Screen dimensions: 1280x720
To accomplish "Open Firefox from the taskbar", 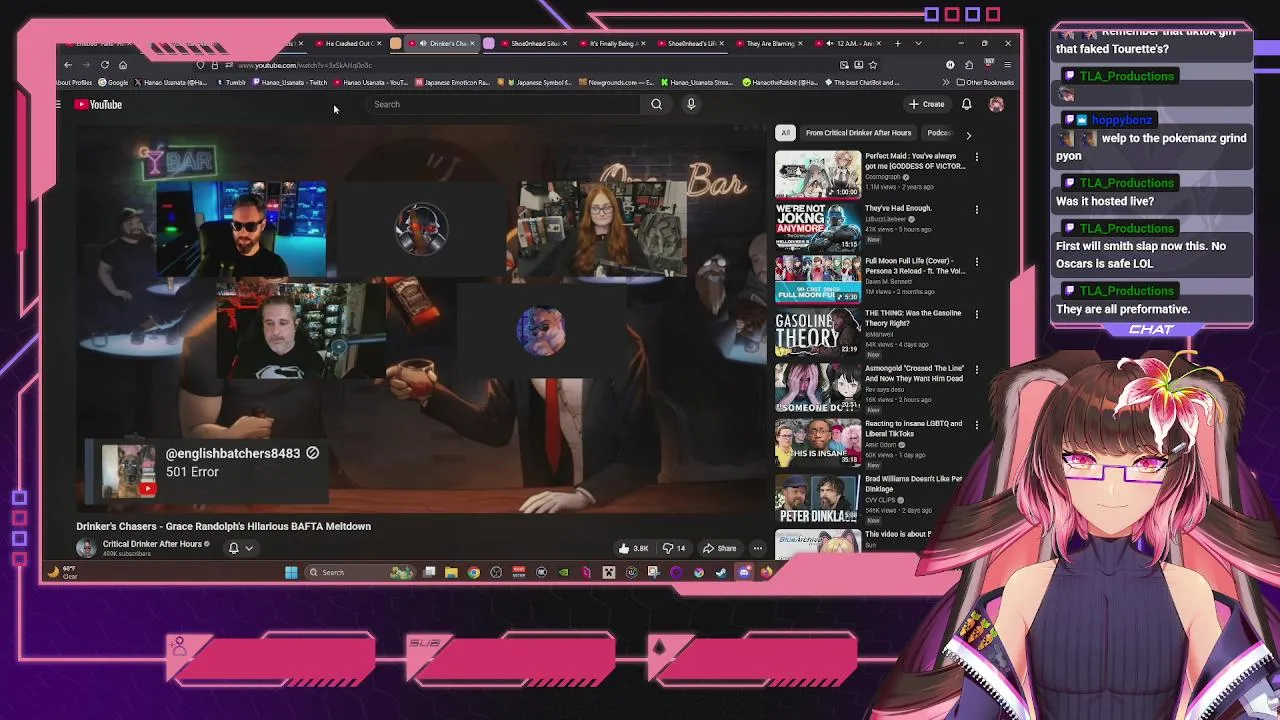I will [766, 572].
